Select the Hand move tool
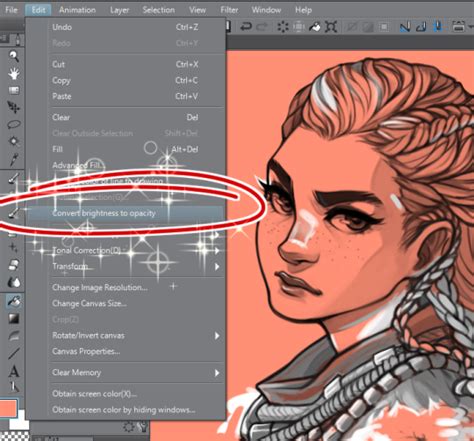Screen dimensions: 474x441 pyautogui.click(x=14, y=73)
